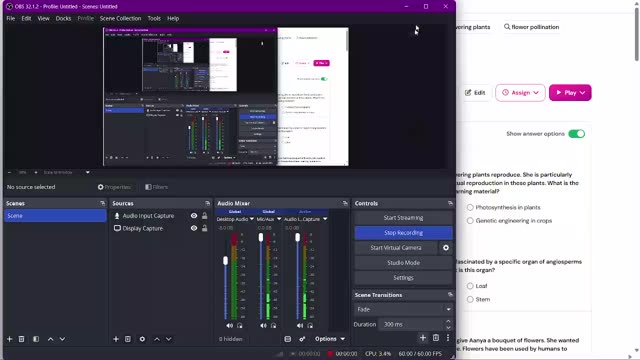Click the Desktop Audio volume slider handle

(225, 260)
